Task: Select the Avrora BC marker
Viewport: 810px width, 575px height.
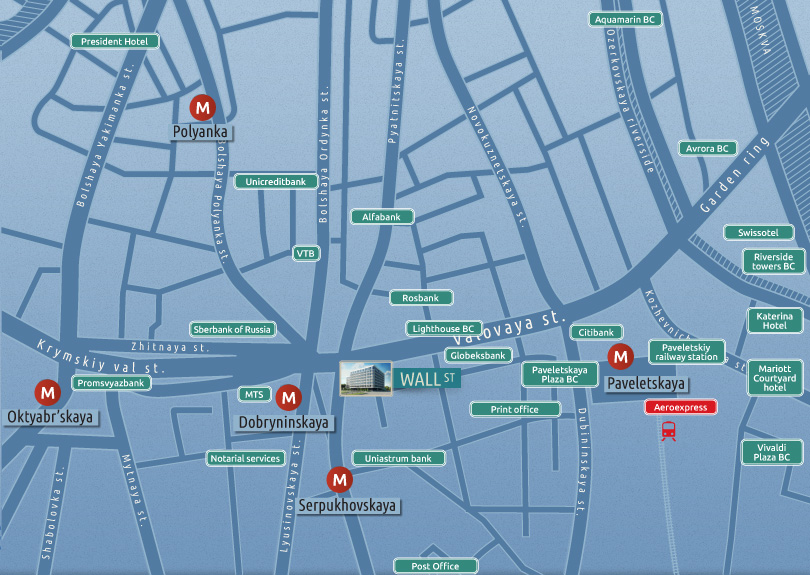Action: [707, 149]
